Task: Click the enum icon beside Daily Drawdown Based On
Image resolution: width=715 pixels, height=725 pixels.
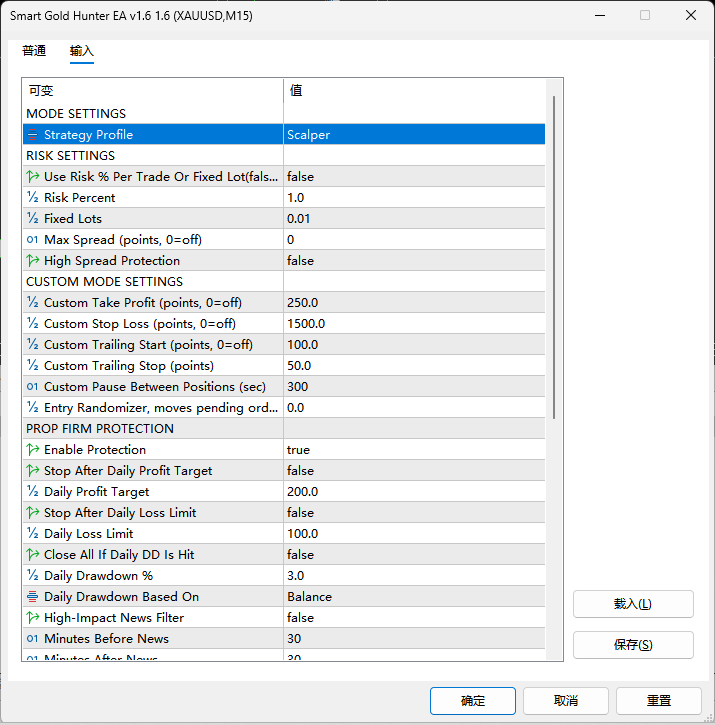Action: click(x=32, y=596)
